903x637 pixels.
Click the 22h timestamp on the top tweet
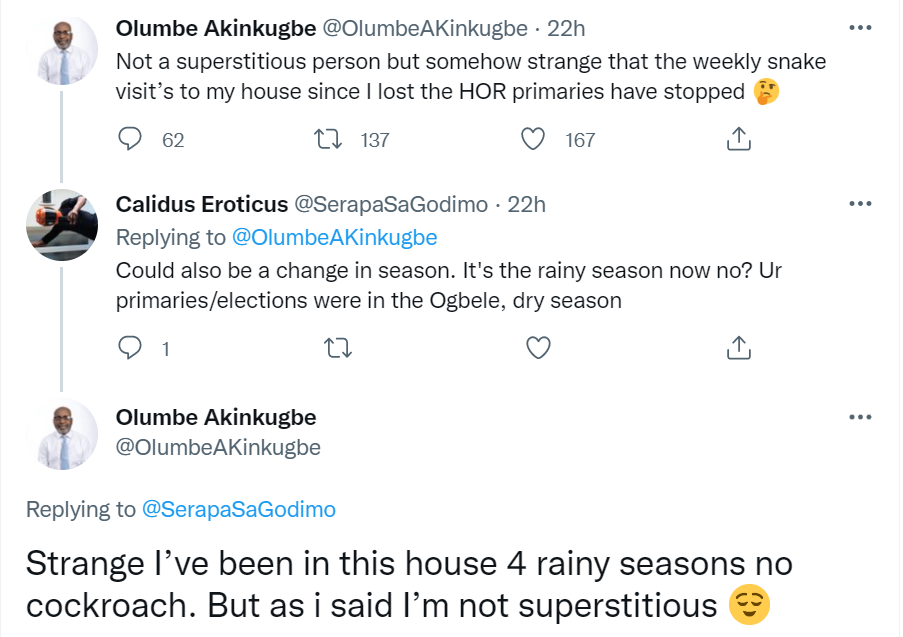click(568, 28)
